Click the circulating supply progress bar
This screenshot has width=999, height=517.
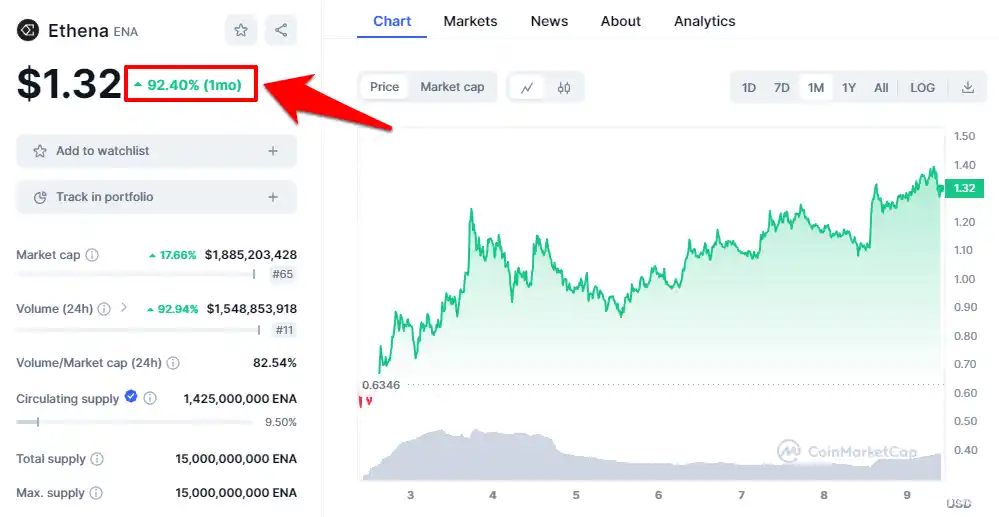134,422
